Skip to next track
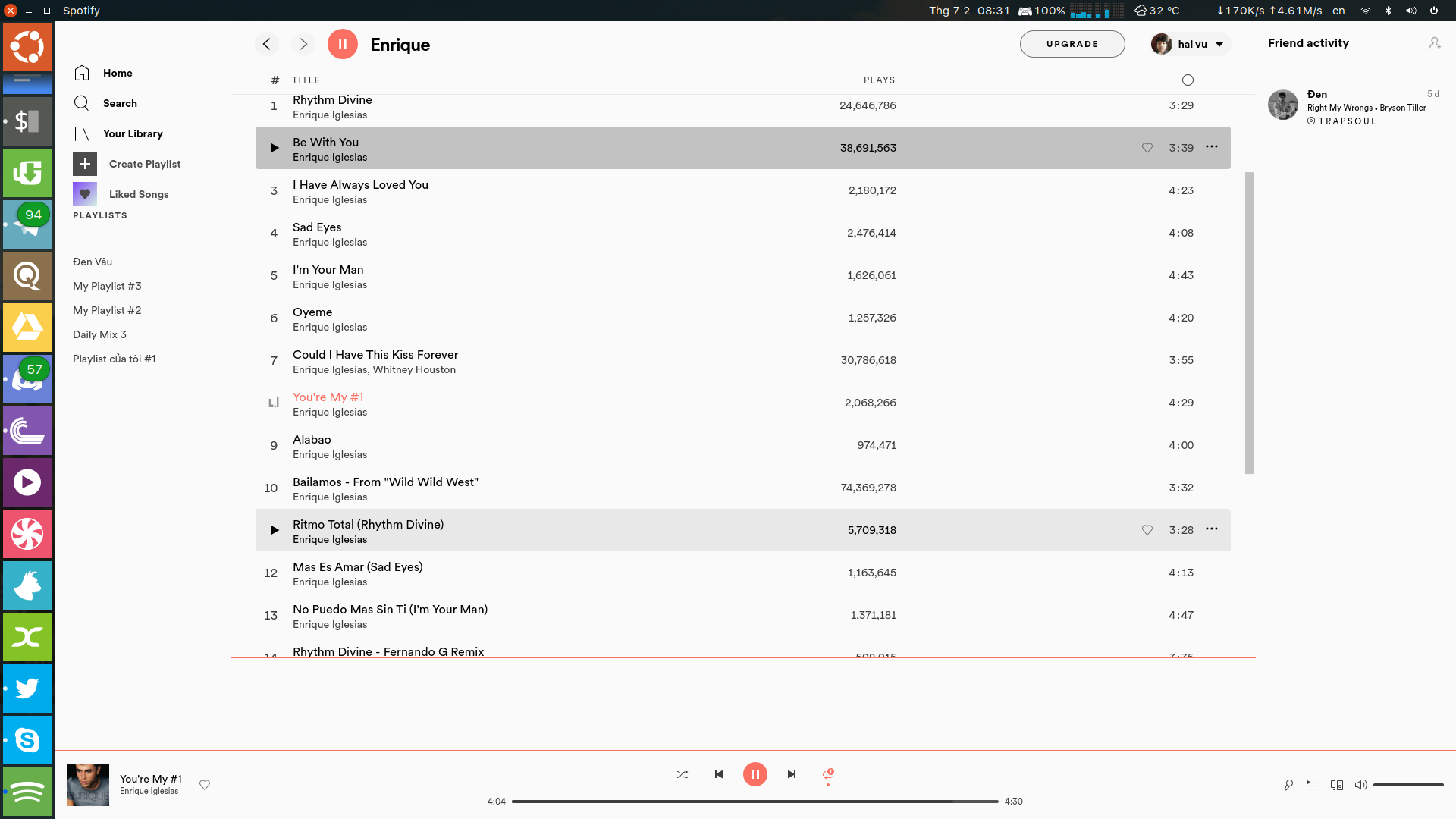1456x819 pixels. [x=792, y=774]
